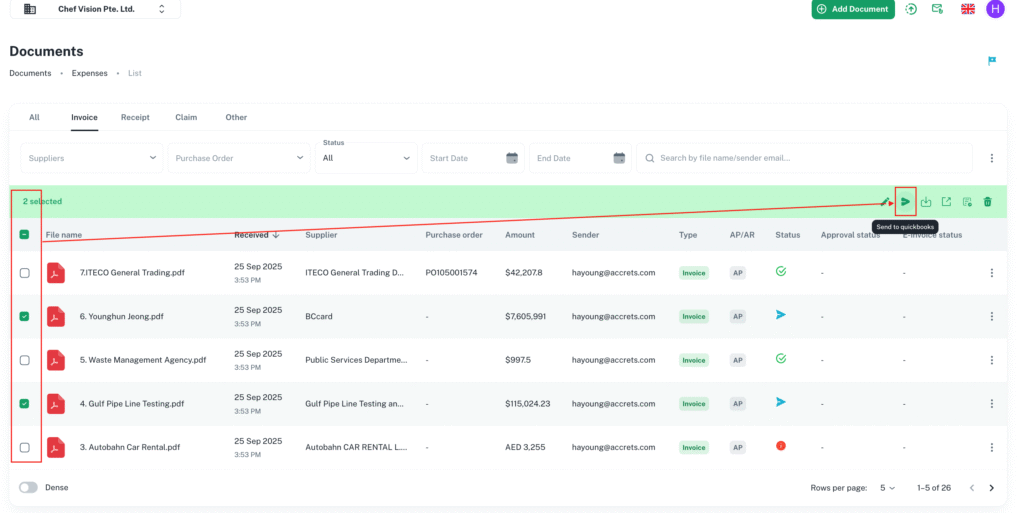1024x513 pixels.
Task: Sort by the Received column header
Action: tap(257, 235)
